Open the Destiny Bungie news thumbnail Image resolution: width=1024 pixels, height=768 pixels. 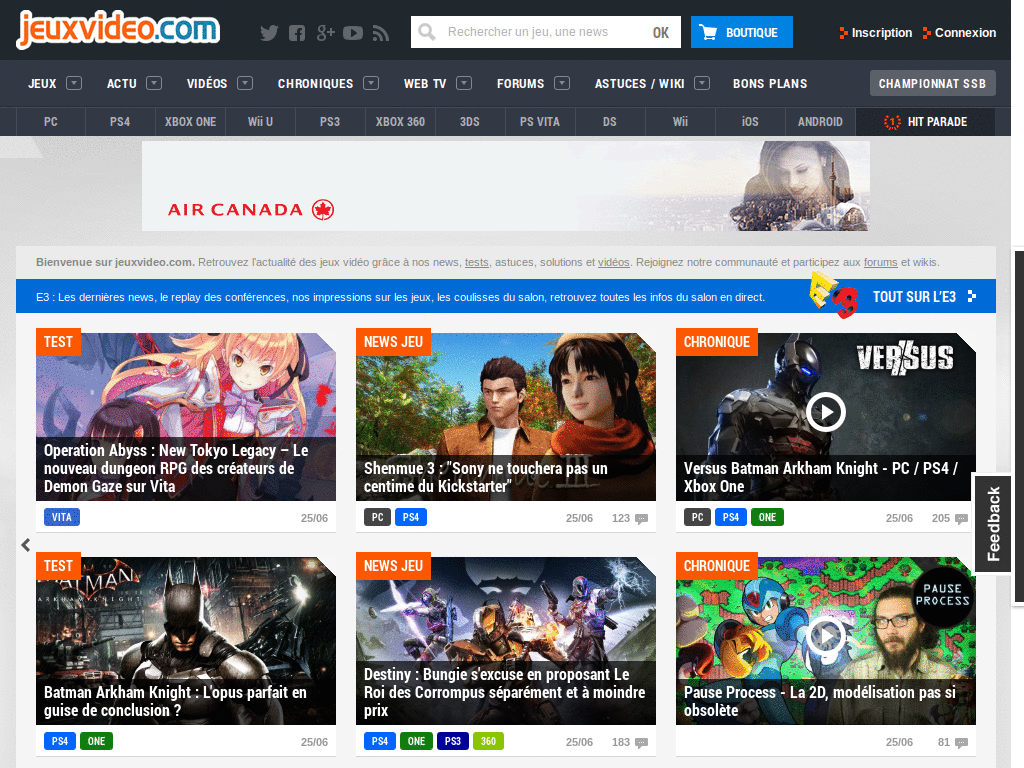point(506,641)
